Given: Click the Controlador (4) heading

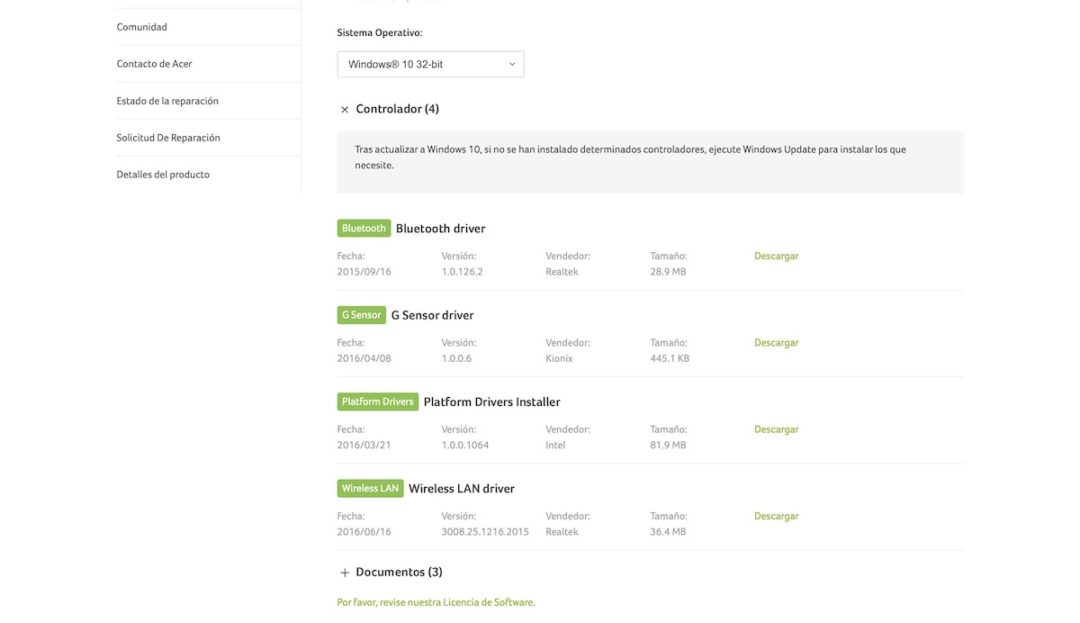Looking at the screenshot, I should pyautogui.click(x=397, y=109).
